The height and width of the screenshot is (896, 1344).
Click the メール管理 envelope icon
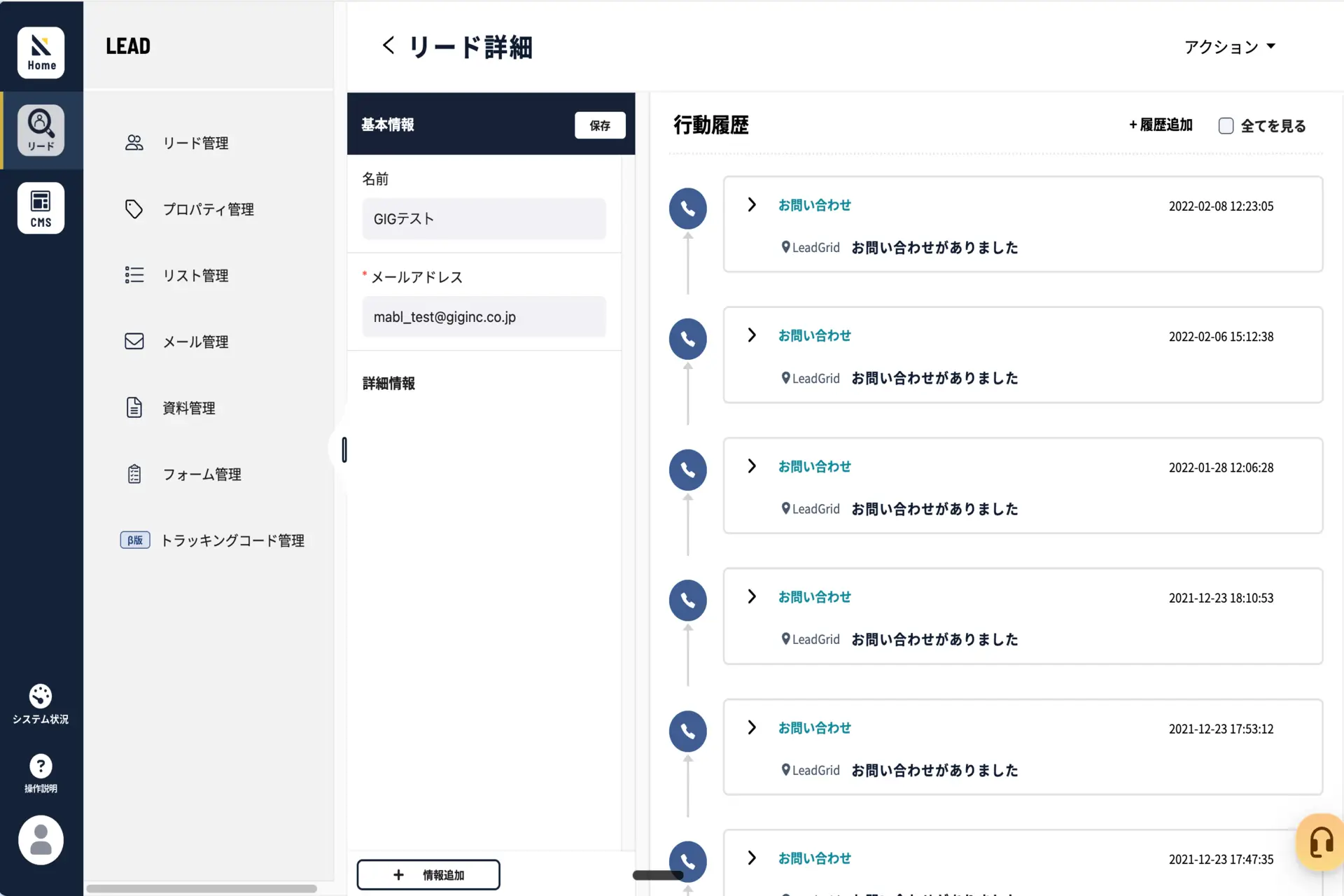[134, 341]
